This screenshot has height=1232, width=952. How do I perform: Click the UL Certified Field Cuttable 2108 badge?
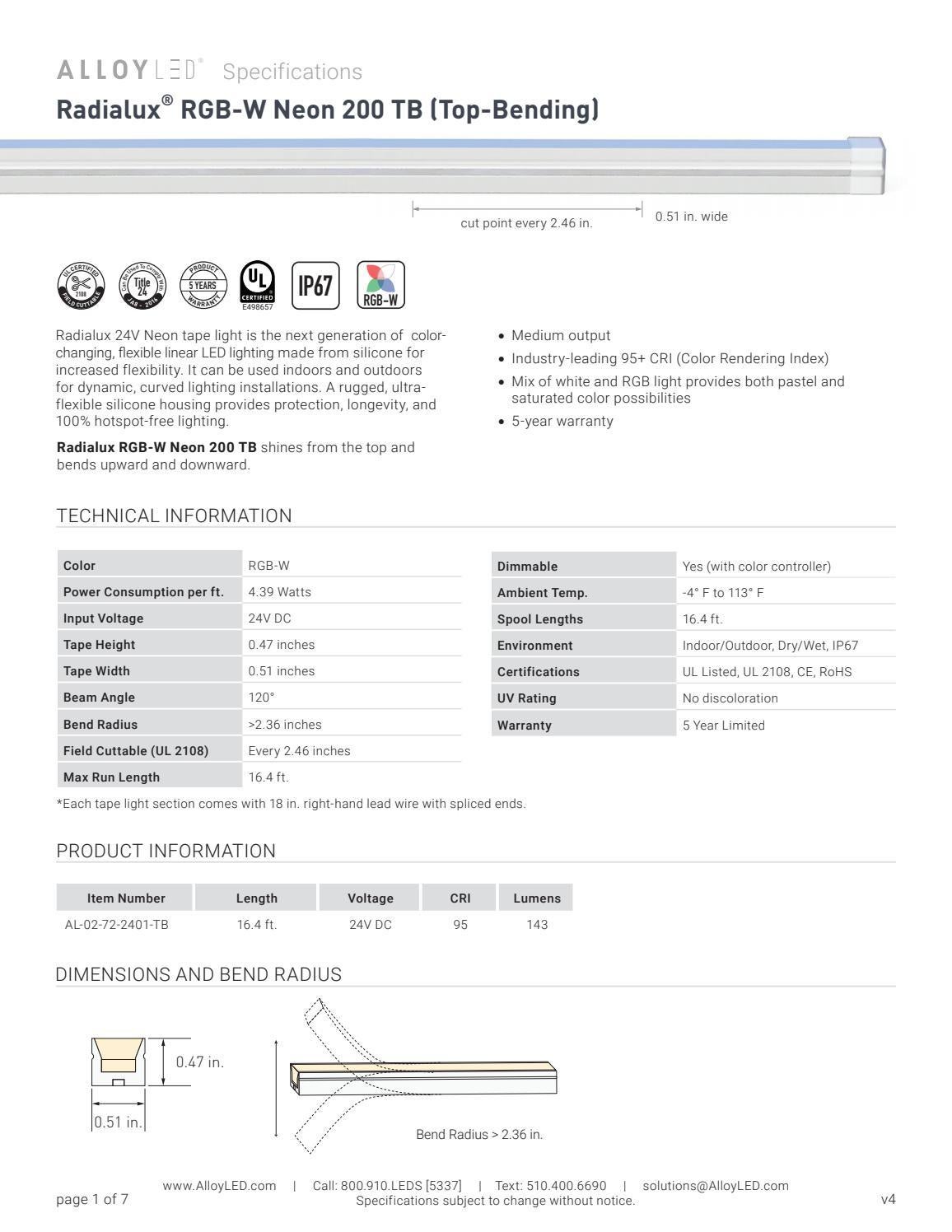81,285
